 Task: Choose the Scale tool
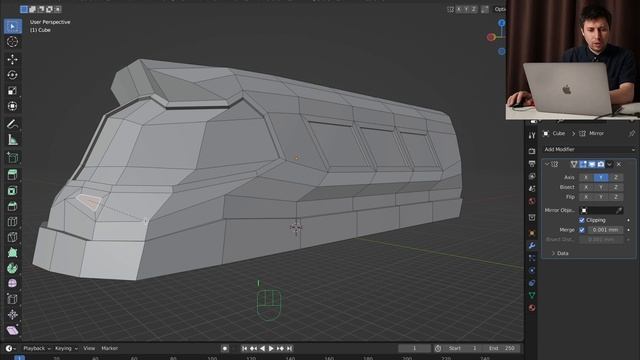click(13, 91)
